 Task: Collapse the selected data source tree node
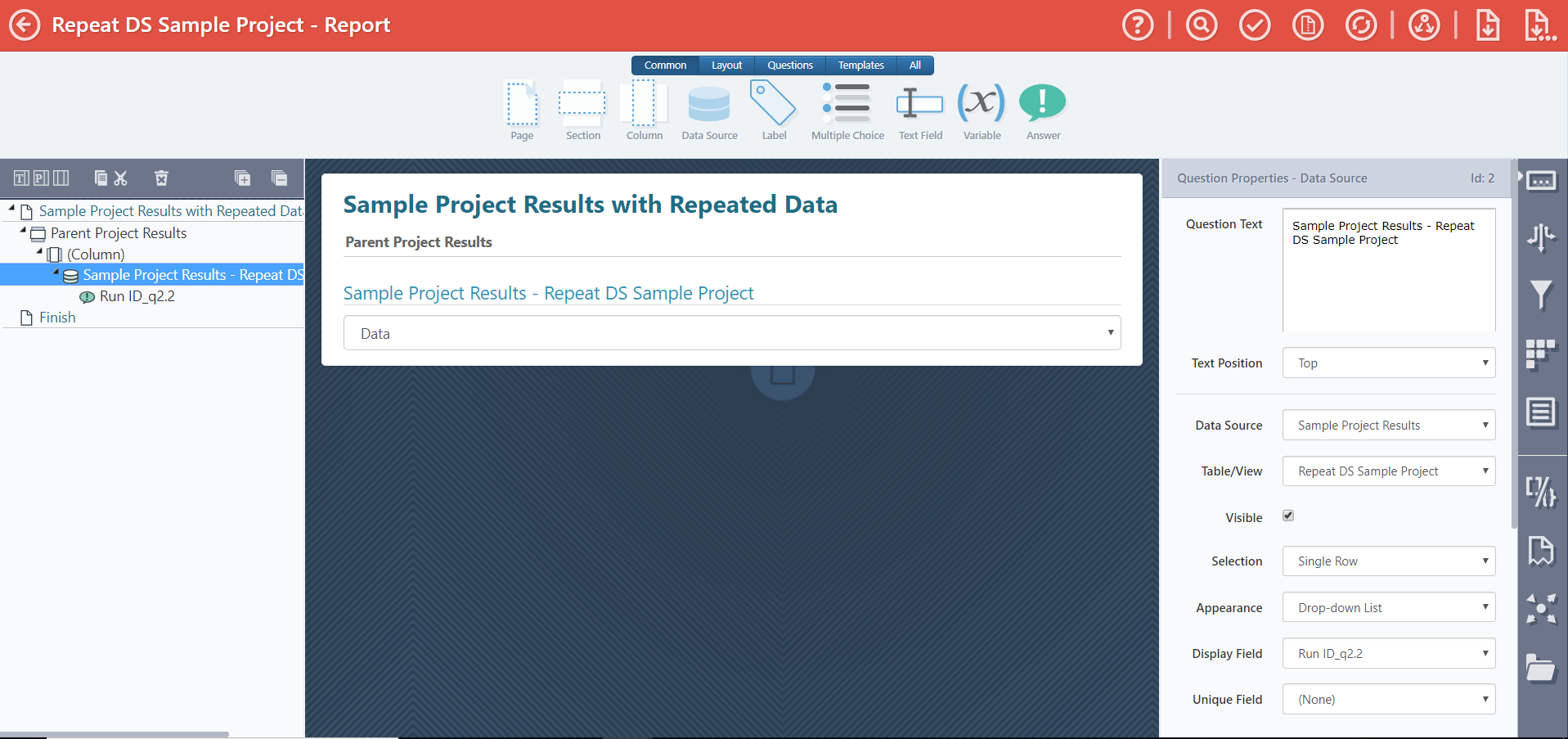(x=56, y=273)
